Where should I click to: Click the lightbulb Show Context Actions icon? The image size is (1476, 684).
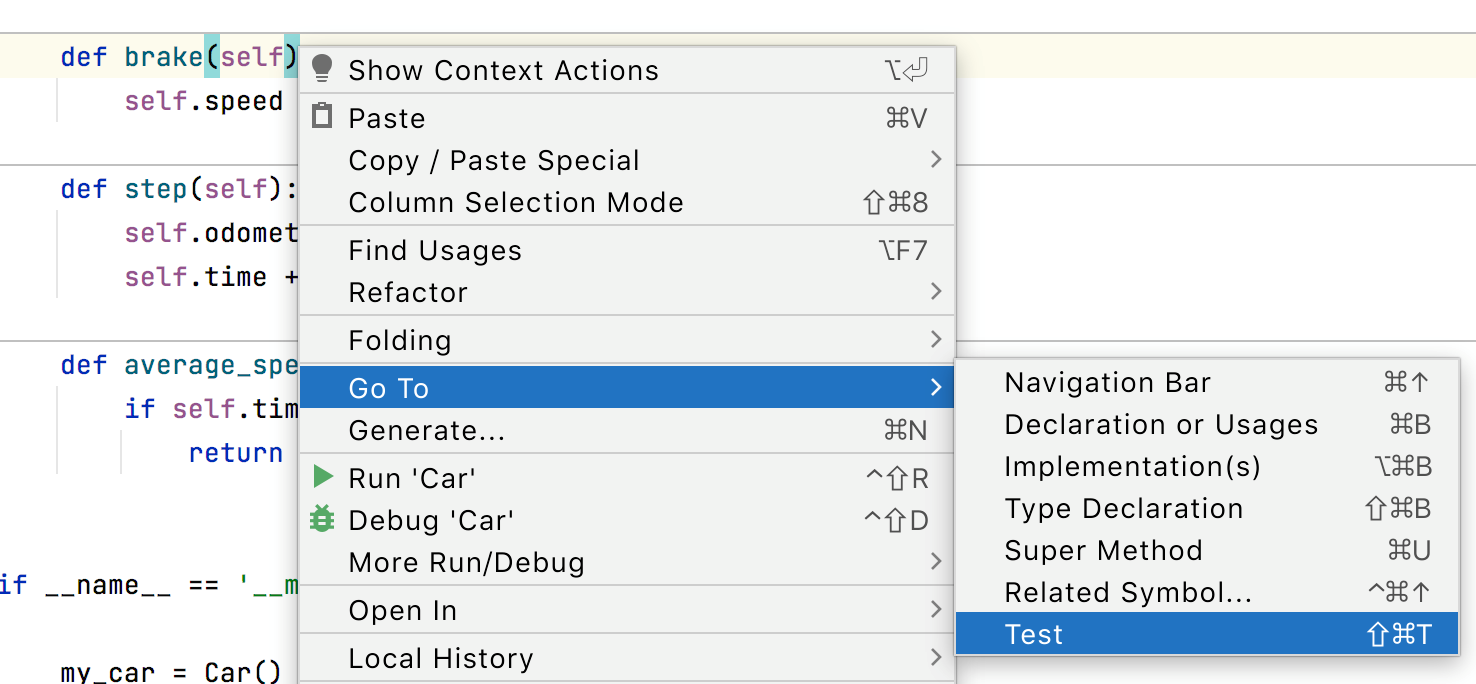(x=322, y=69)
